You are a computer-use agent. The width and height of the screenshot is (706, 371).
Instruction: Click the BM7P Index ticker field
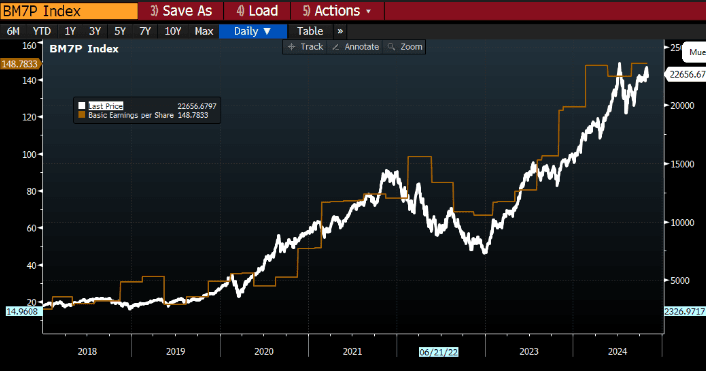tap(69, 11)
